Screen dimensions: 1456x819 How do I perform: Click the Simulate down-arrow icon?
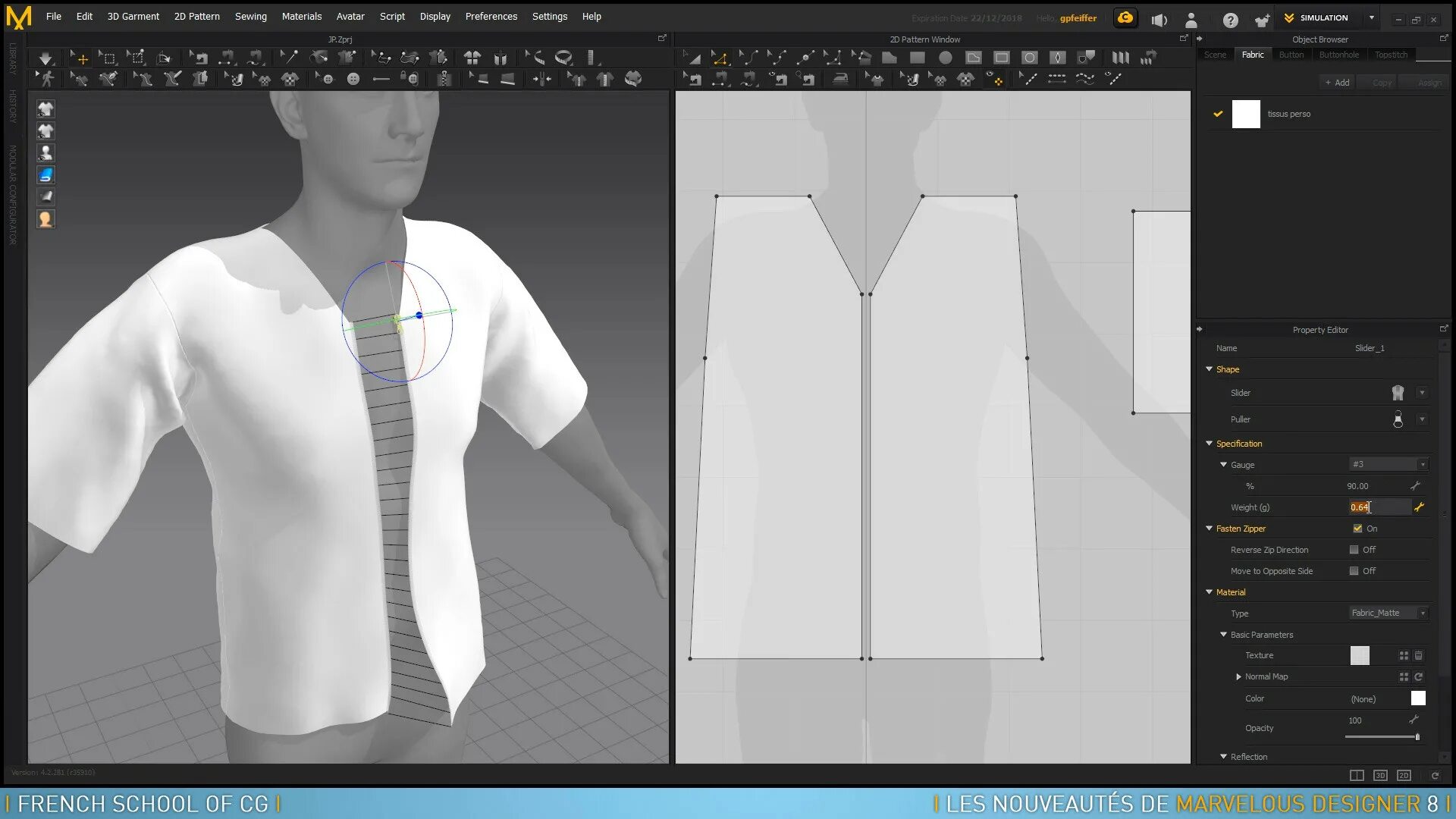click(45, 58)
